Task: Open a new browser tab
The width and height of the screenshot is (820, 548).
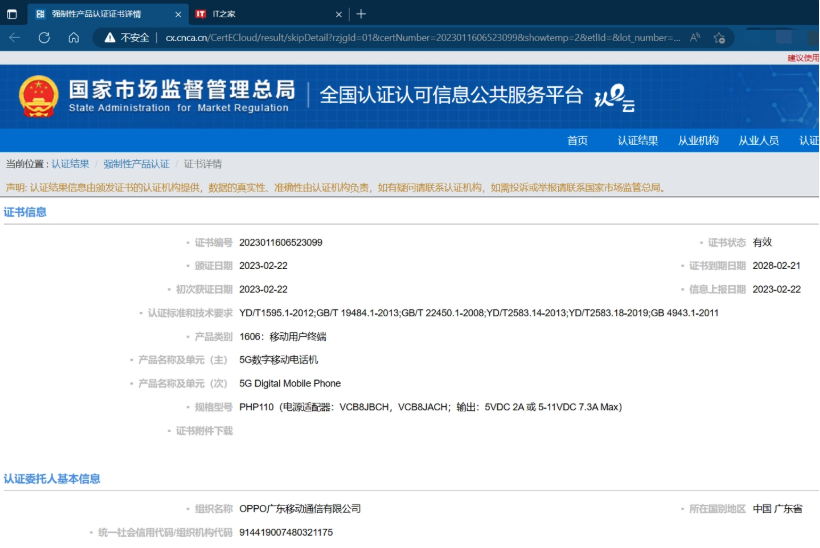Action: pos(361,14)
